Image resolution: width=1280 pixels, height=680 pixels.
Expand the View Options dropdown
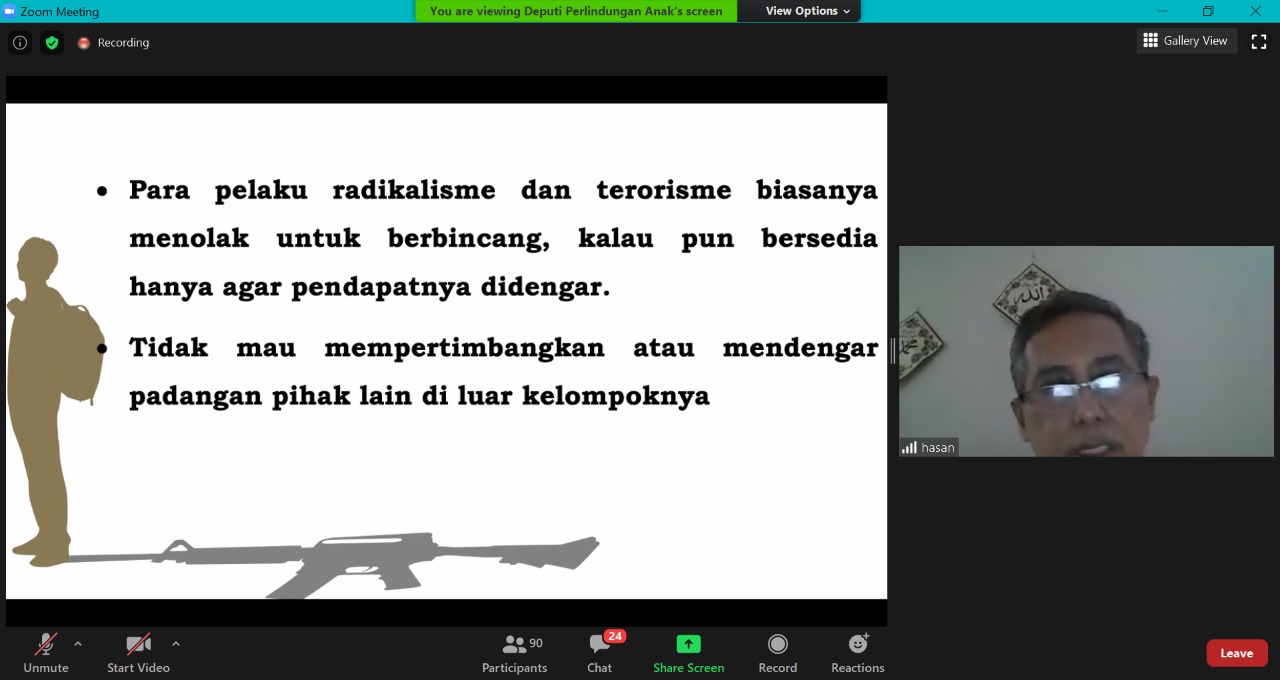pos(807,11)
